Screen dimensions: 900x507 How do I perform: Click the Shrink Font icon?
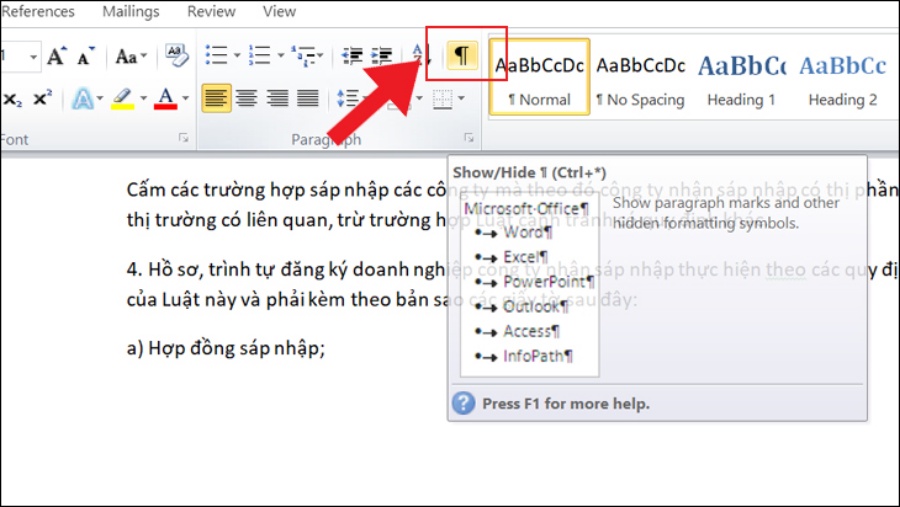84,56
